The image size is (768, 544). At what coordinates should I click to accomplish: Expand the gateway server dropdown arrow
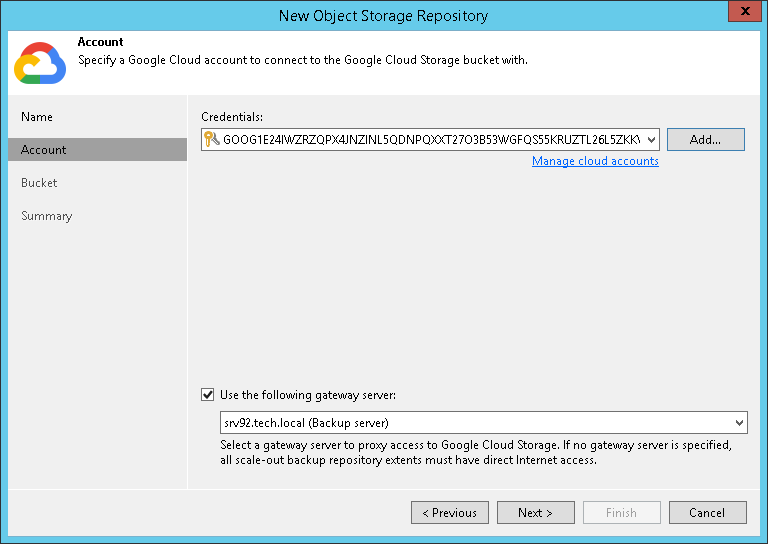click(739, 422)
